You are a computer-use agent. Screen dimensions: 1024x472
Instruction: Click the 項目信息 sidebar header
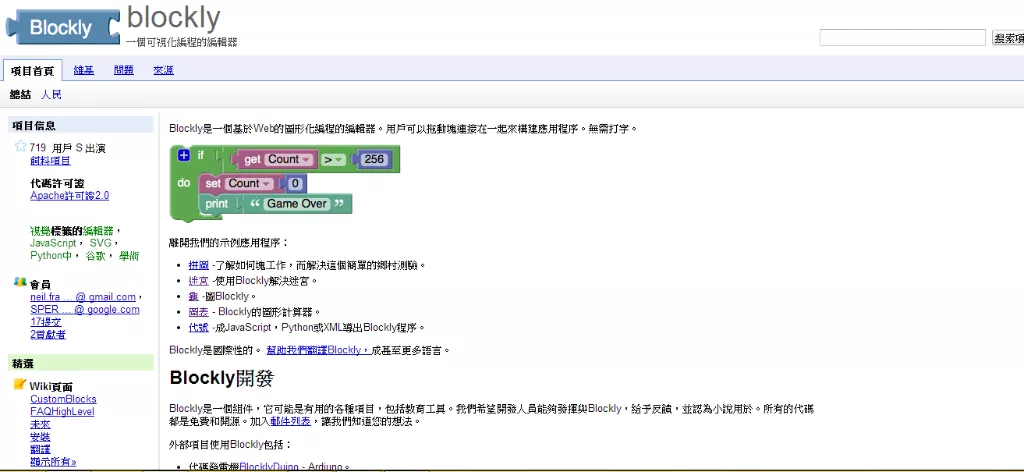[81, 125]
